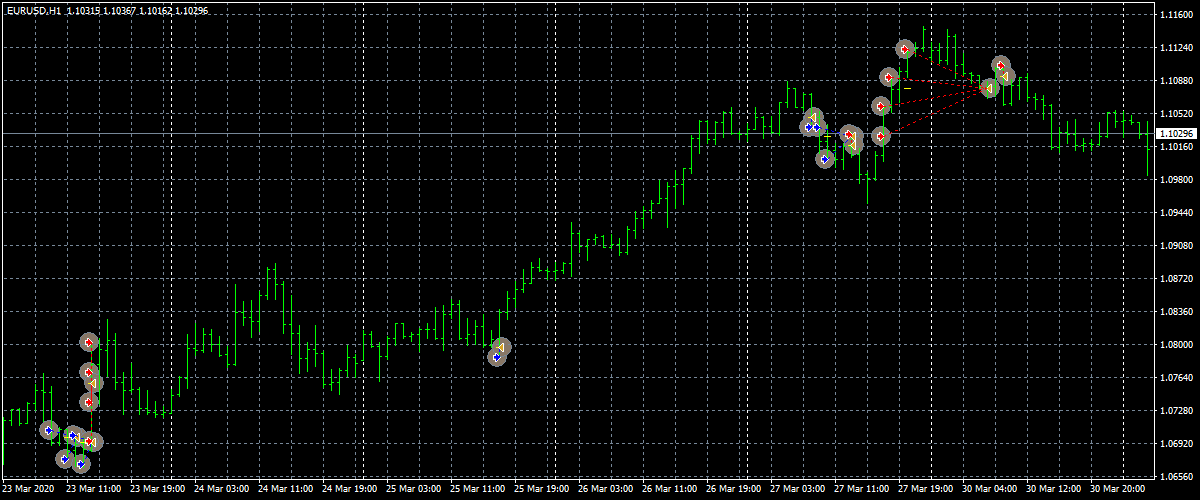Image resolution: width=1200 pixels, height=500 pixels.
Task: Click price axis label 1.10880
Action: (1176, 81)
